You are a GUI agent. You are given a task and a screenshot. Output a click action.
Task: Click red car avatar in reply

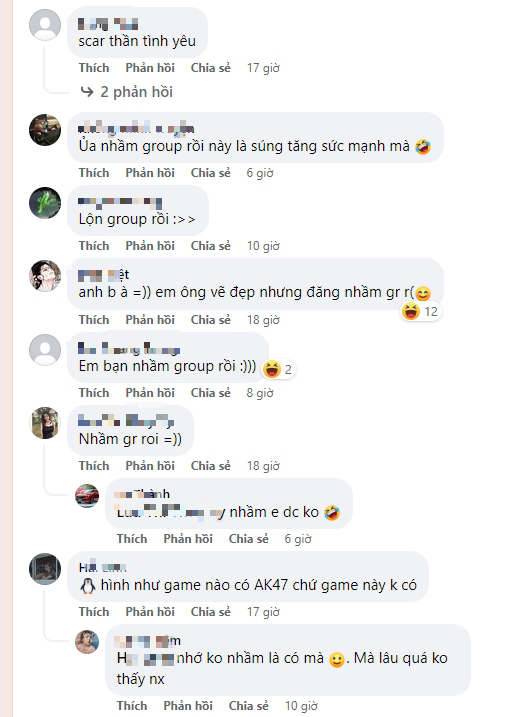coord(87,496)
